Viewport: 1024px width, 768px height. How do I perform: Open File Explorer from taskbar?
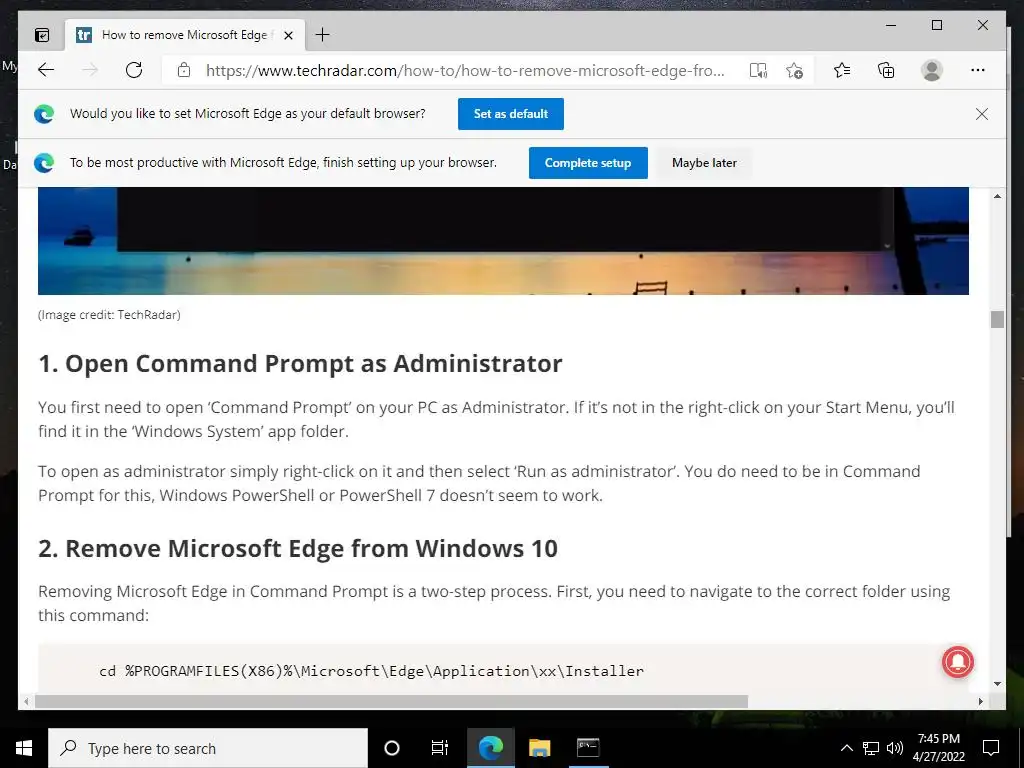[539, 748]
